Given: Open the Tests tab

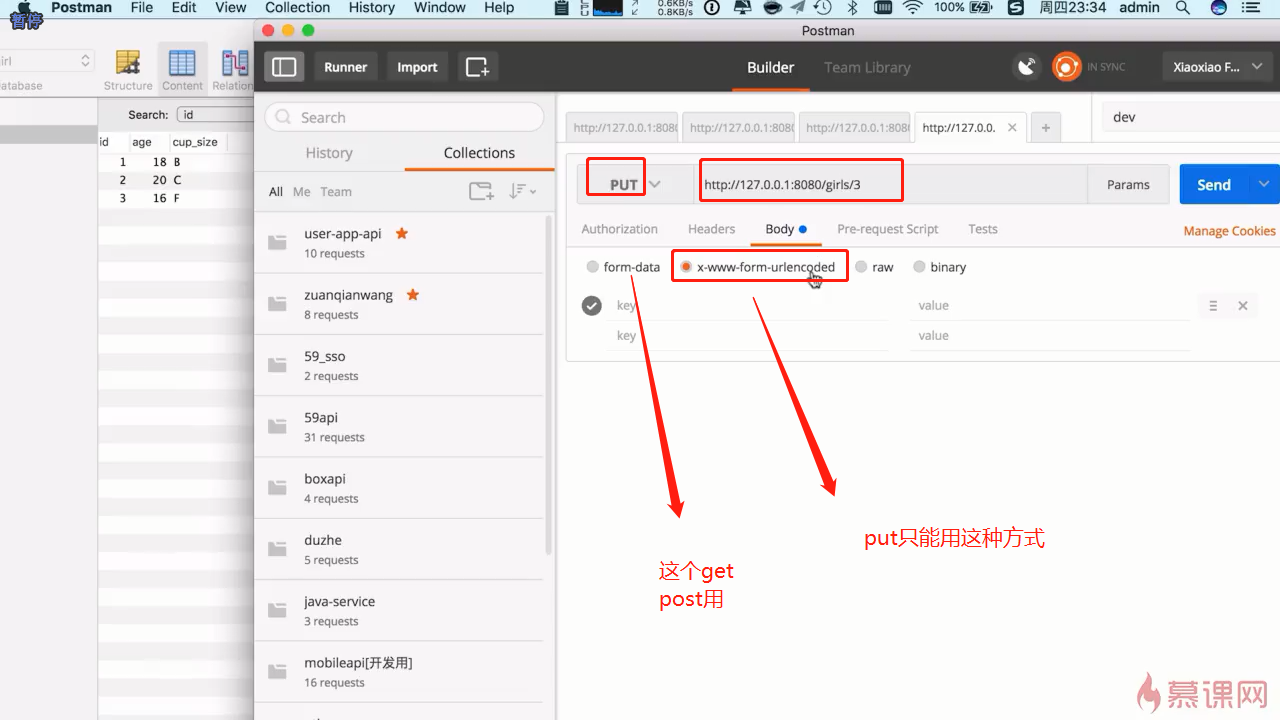Looking at the screenshot, I should (x=982, y=229).
